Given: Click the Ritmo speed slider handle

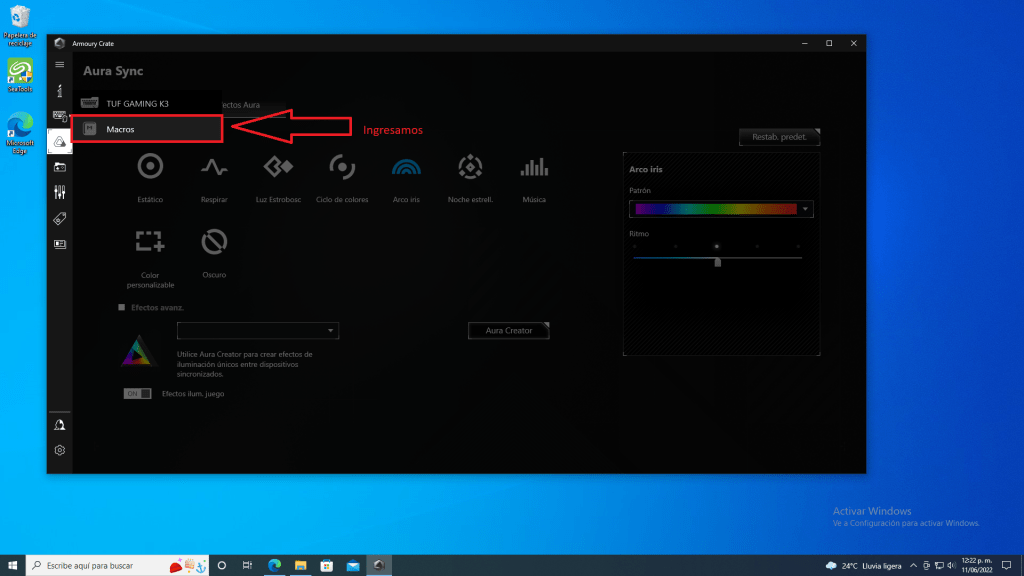Looking at the screenshot, I should click(x=717, y=261).
